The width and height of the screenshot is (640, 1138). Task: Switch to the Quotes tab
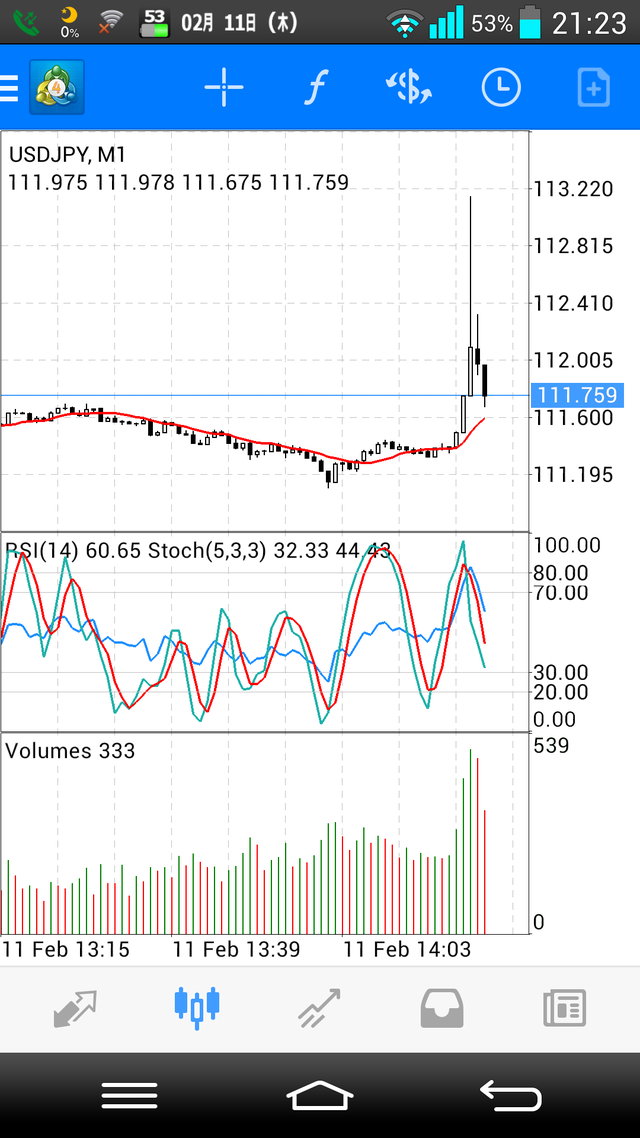75,1009
